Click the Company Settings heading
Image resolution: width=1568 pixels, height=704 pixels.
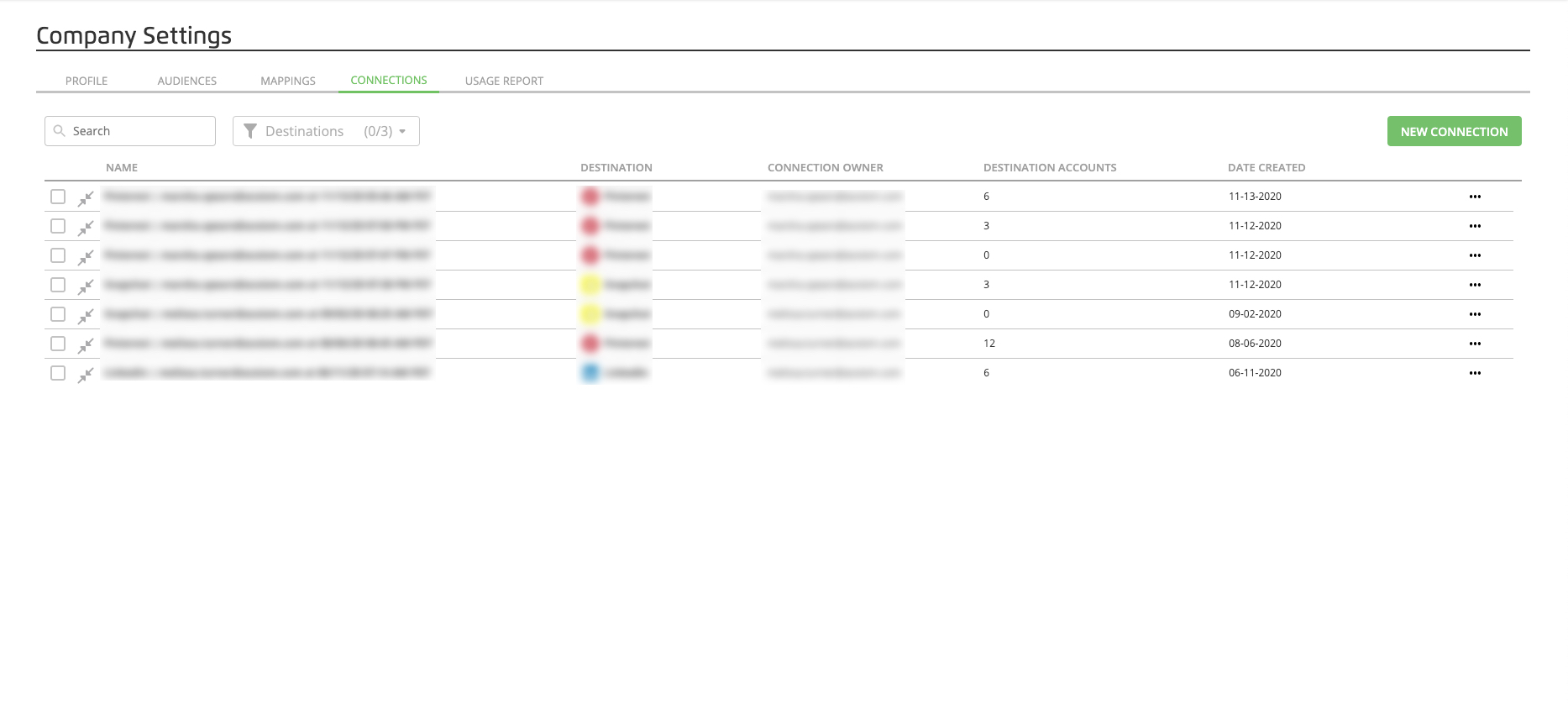(x=134, y=35)
